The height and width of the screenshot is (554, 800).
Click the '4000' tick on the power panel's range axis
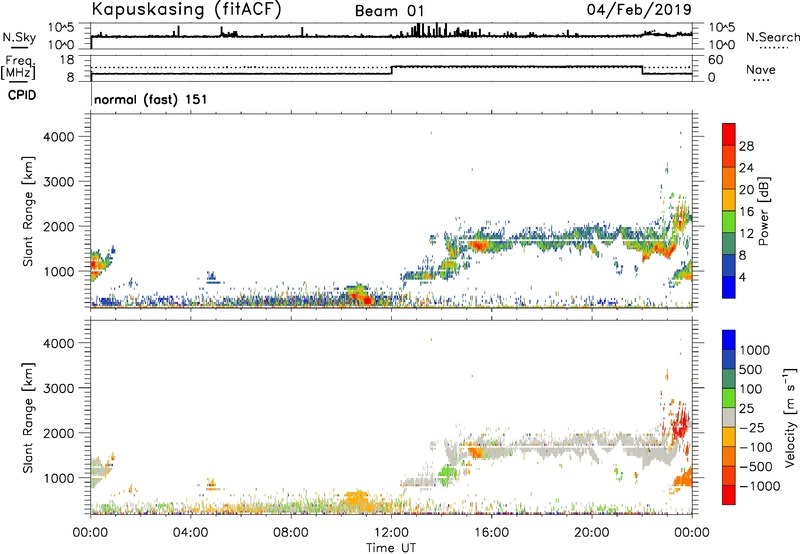click(x=58, y=137)
